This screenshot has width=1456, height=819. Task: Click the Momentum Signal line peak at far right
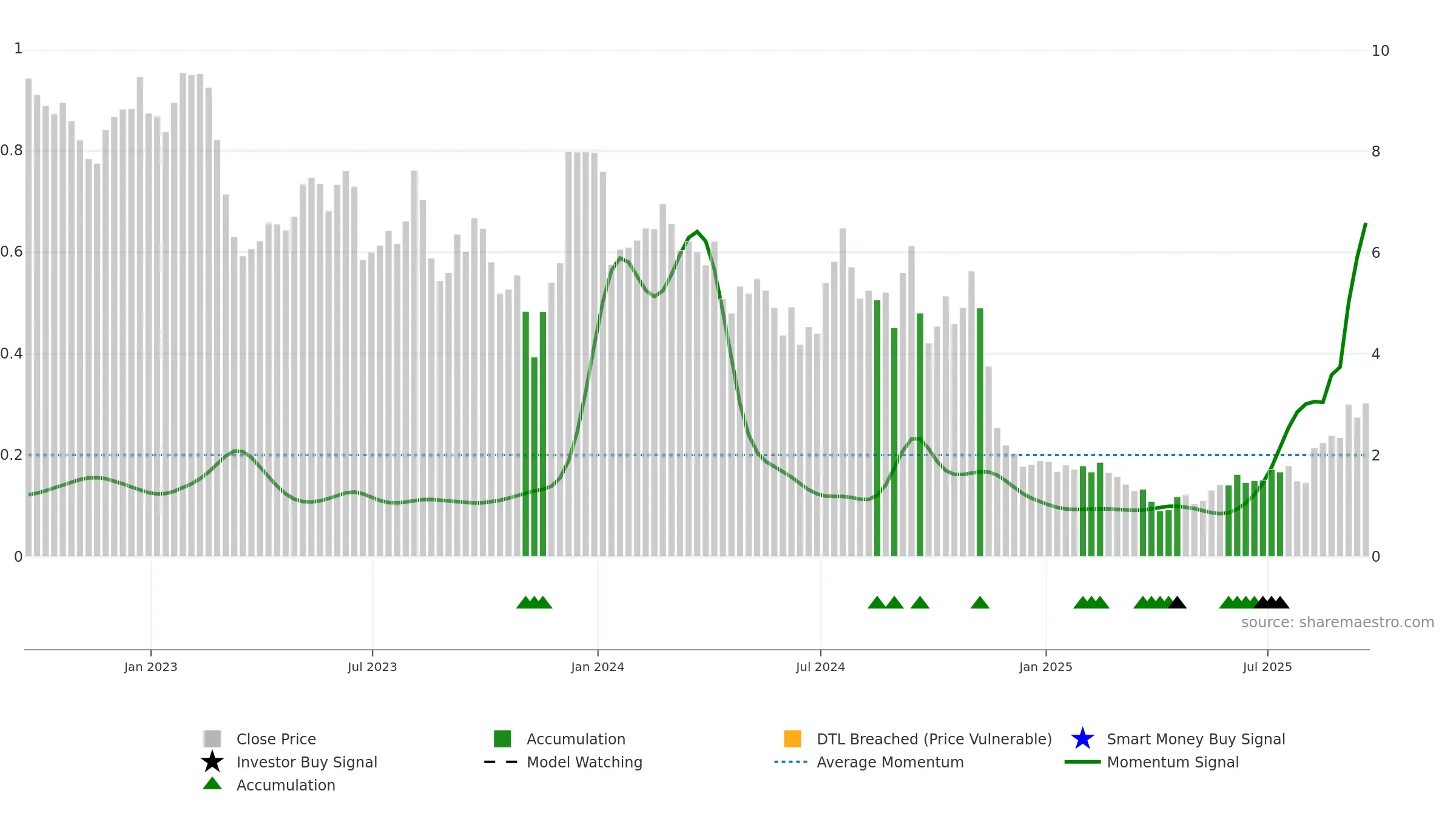(1365, 224)
